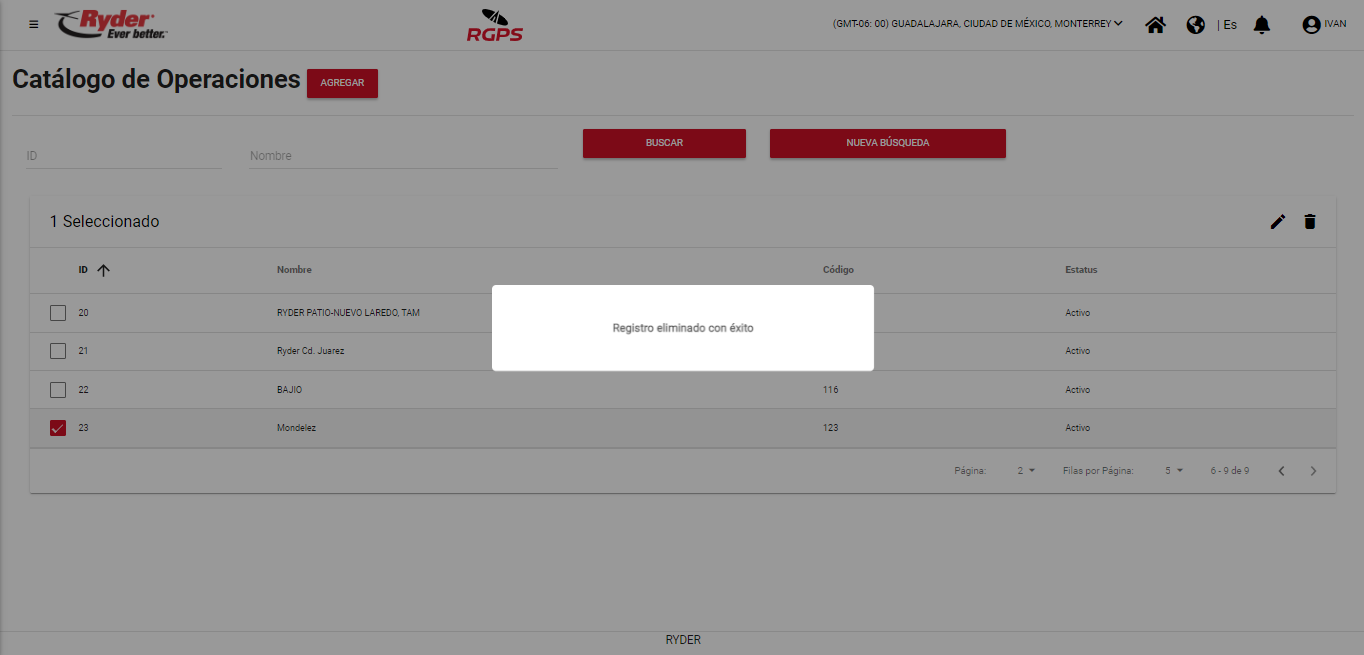Click the AGREGAR button

pos(342,83)
